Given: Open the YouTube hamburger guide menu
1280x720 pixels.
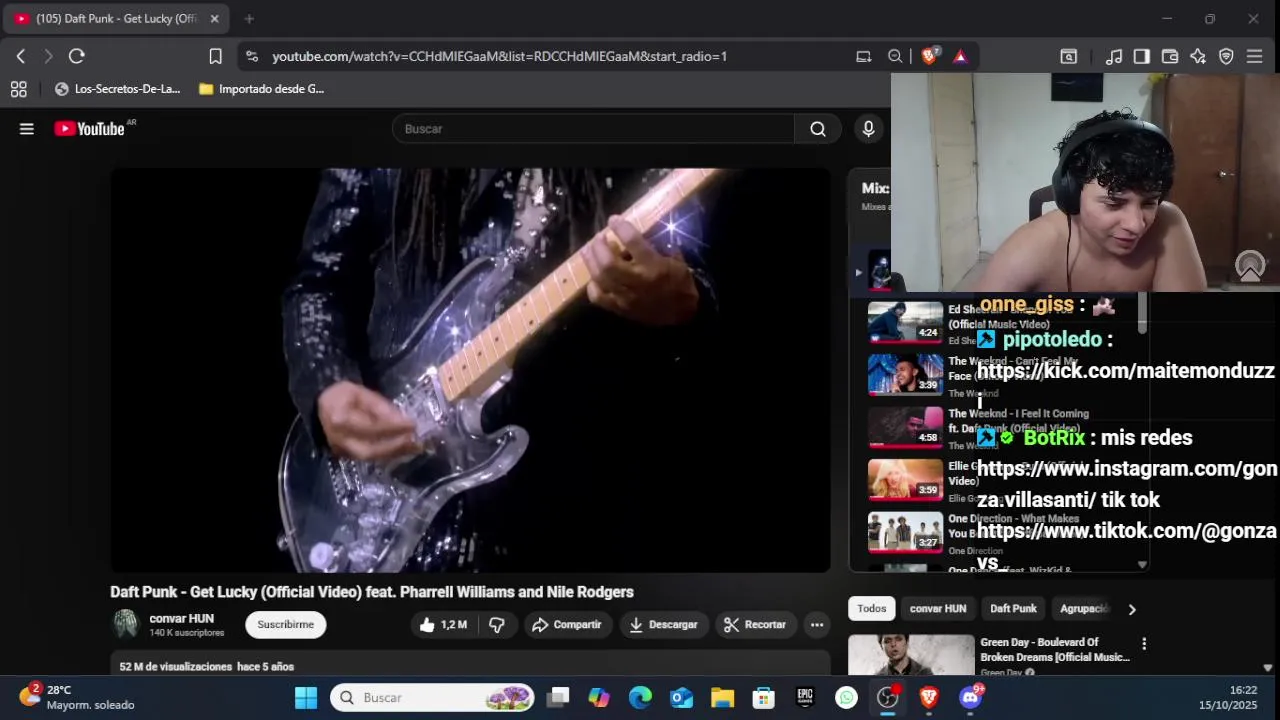Looking at the screenshot, I should pos(27,128).
